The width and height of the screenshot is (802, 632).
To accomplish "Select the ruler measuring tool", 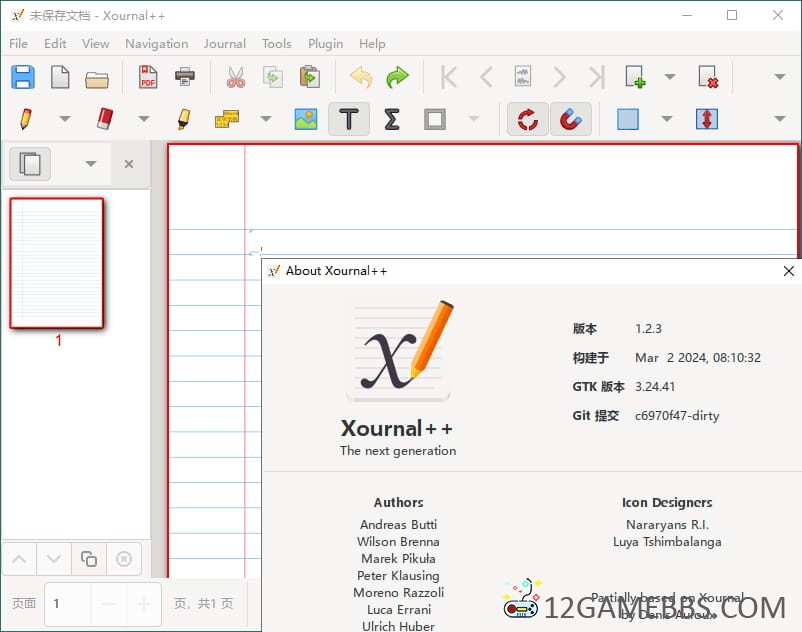I will 227,119.
